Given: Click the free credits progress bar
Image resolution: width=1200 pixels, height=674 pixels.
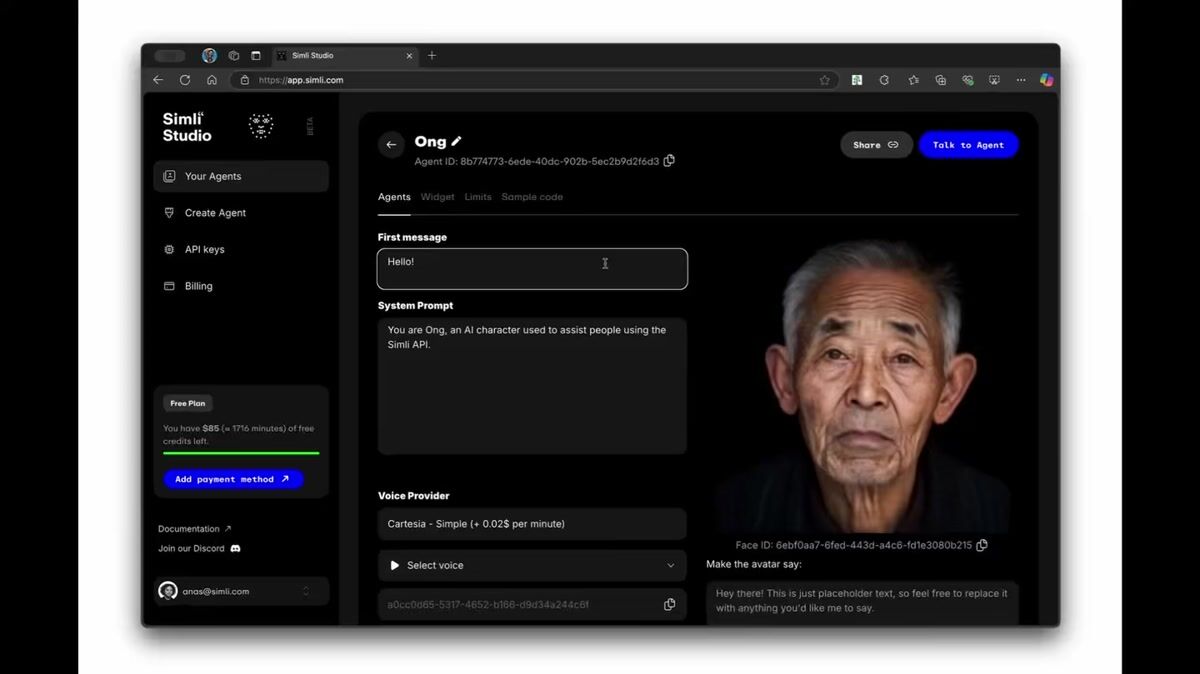Looking at the screenshot, I should [241, 453].
